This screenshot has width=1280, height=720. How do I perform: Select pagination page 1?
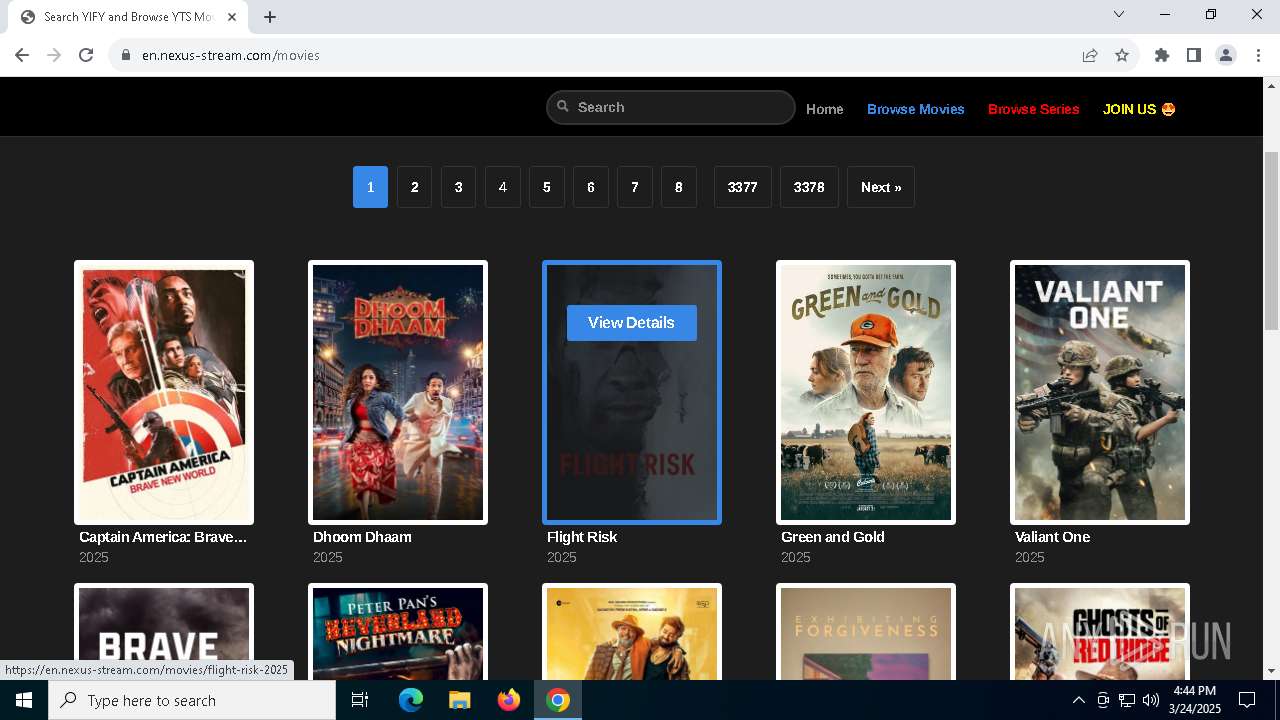pyautogui.click(x=370, y=187)
